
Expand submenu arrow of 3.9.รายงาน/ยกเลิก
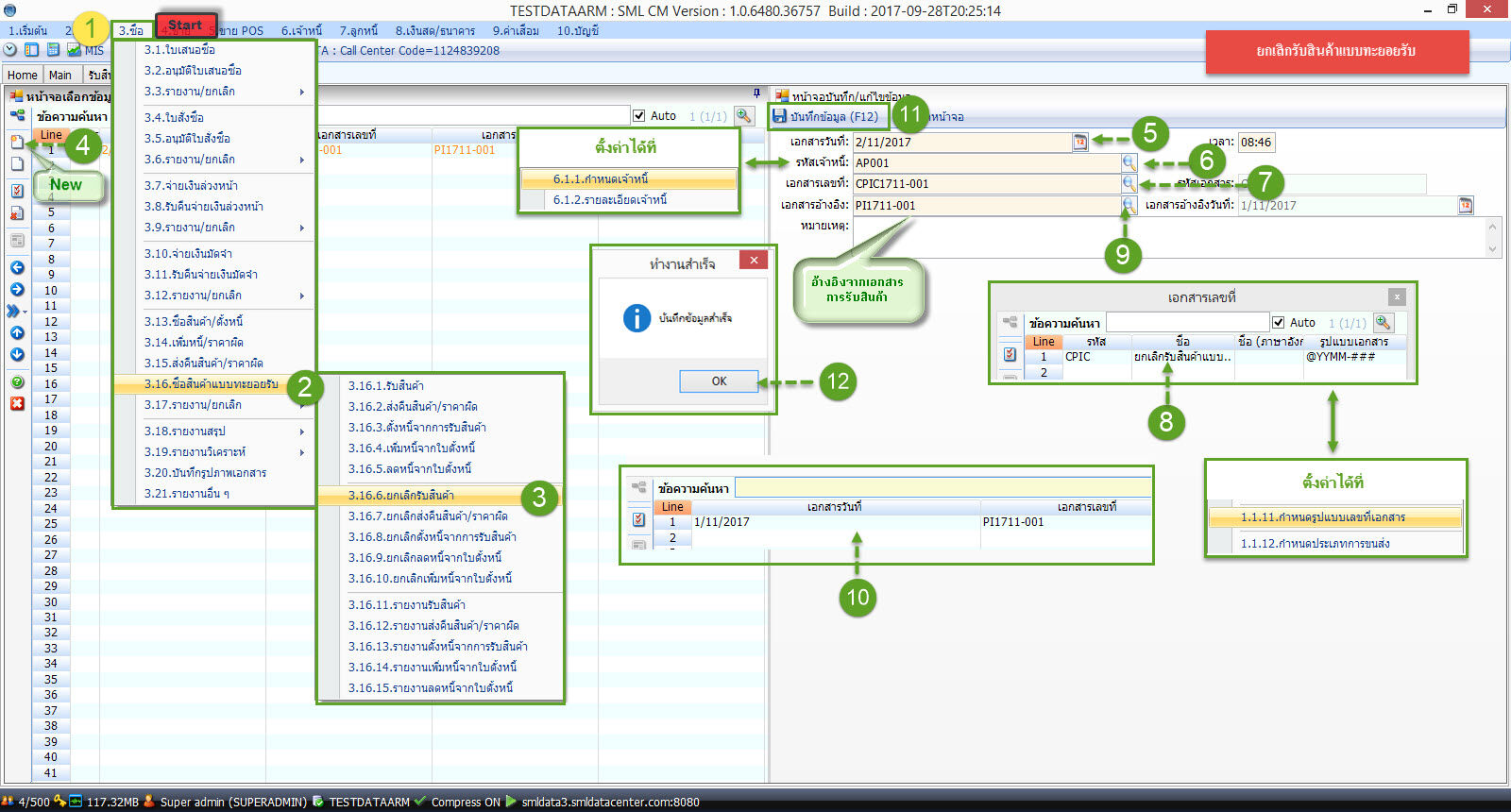point(302,228)
